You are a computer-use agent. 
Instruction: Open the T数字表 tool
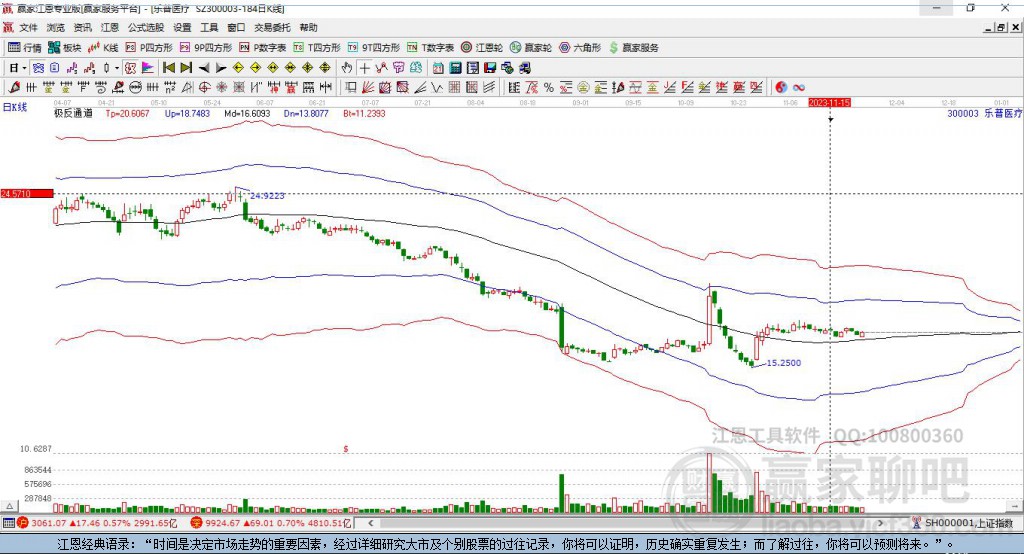(430, 48)
